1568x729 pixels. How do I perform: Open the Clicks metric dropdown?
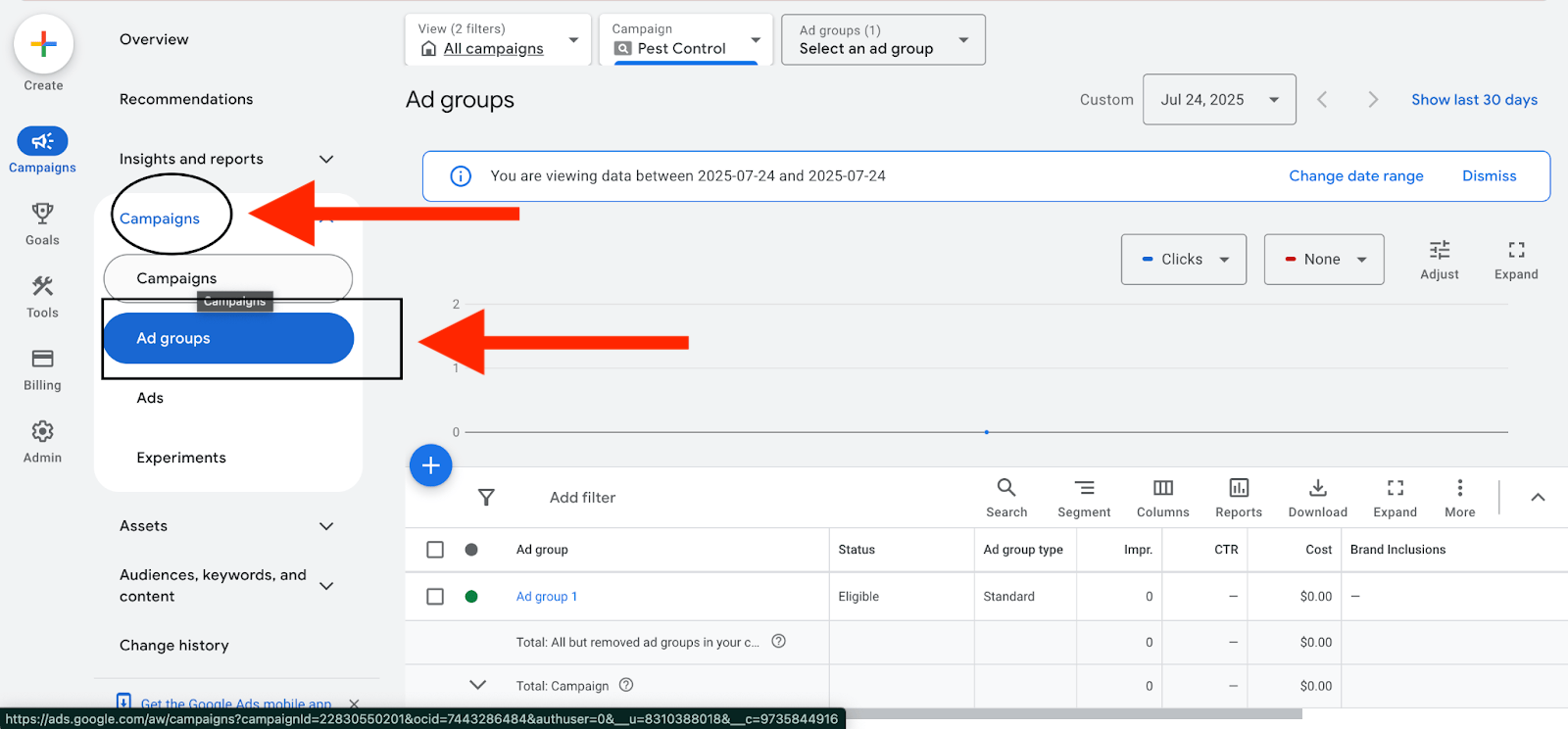(x=1183, y=260)
